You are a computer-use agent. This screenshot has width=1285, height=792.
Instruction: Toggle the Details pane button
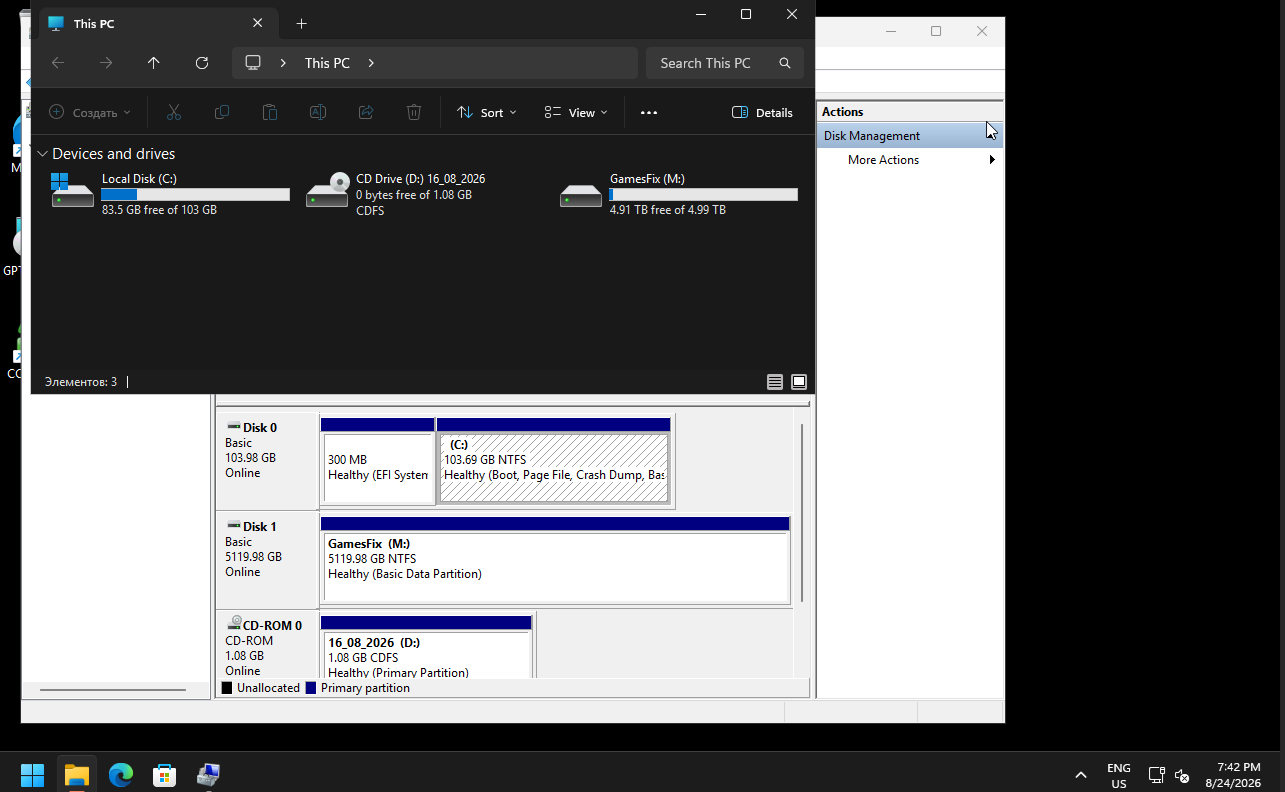pos(763,113)
